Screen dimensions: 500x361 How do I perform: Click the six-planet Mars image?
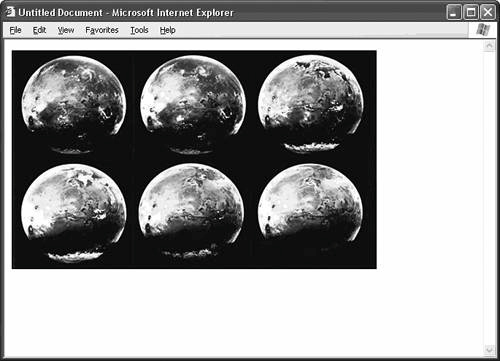[194, 160]
